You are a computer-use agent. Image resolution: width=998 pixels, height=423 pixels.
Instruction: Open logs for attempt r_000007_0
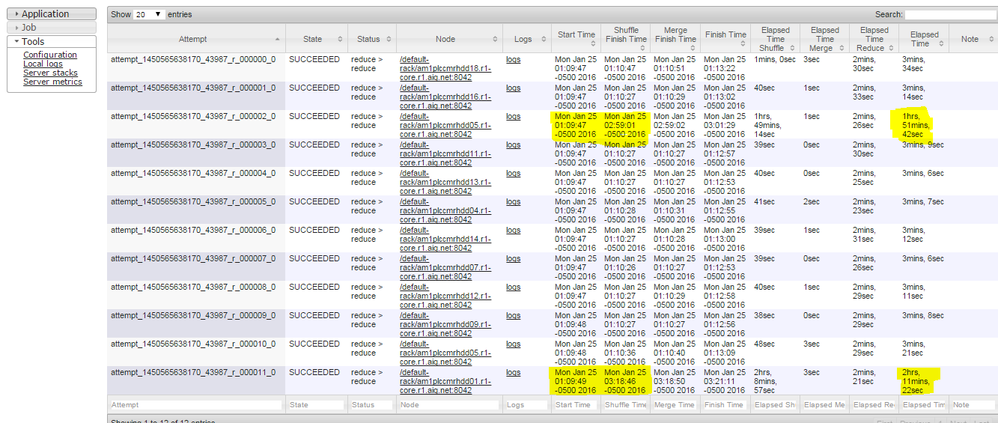click(x=513, y=258)
